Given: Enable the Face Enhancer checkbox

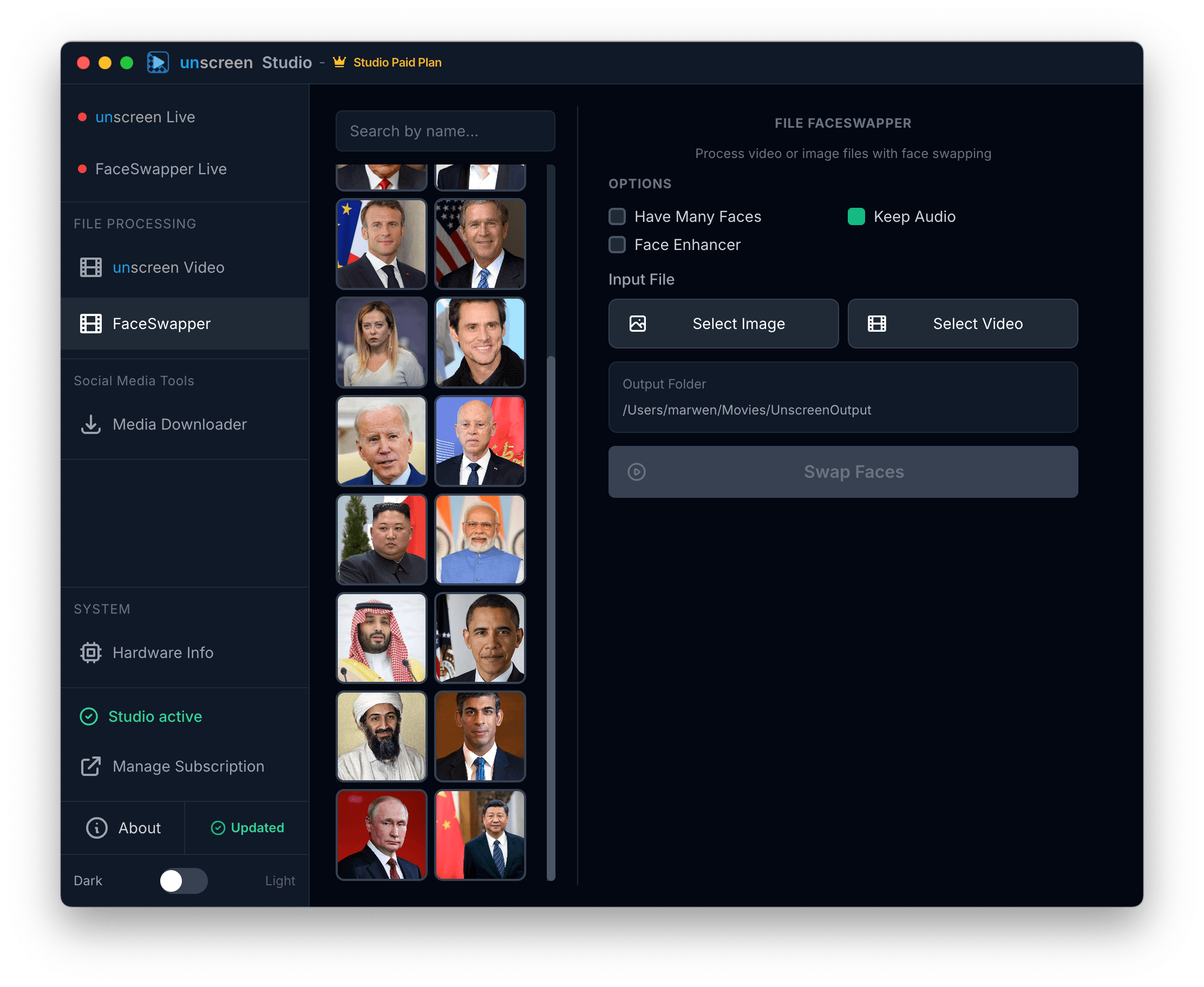Looking at the screenshot, I should [x=617, y=245].
